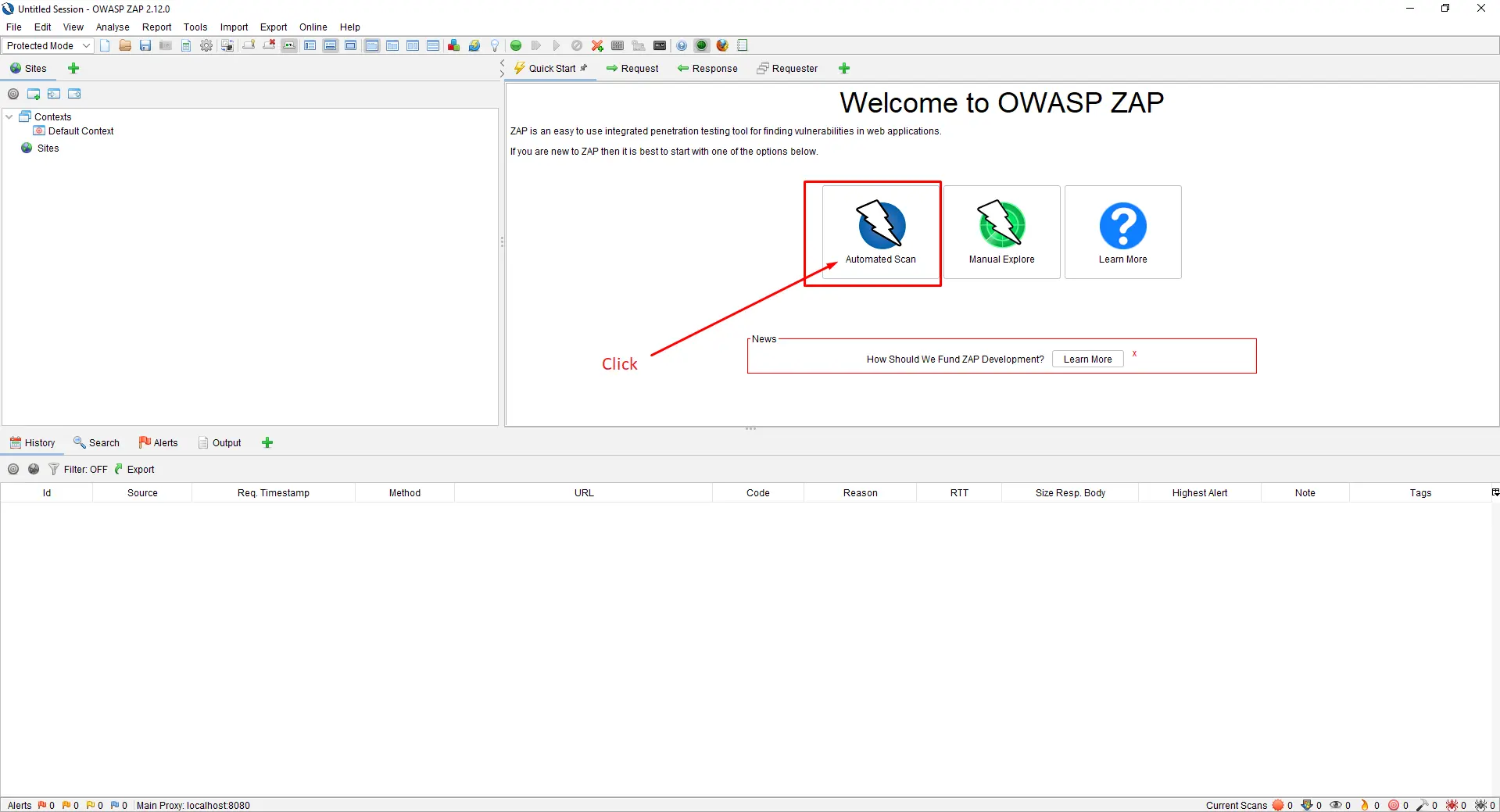Open the Analyse menu
The height and width of the screenshot is (812, 1500).
tap(112, 27)
